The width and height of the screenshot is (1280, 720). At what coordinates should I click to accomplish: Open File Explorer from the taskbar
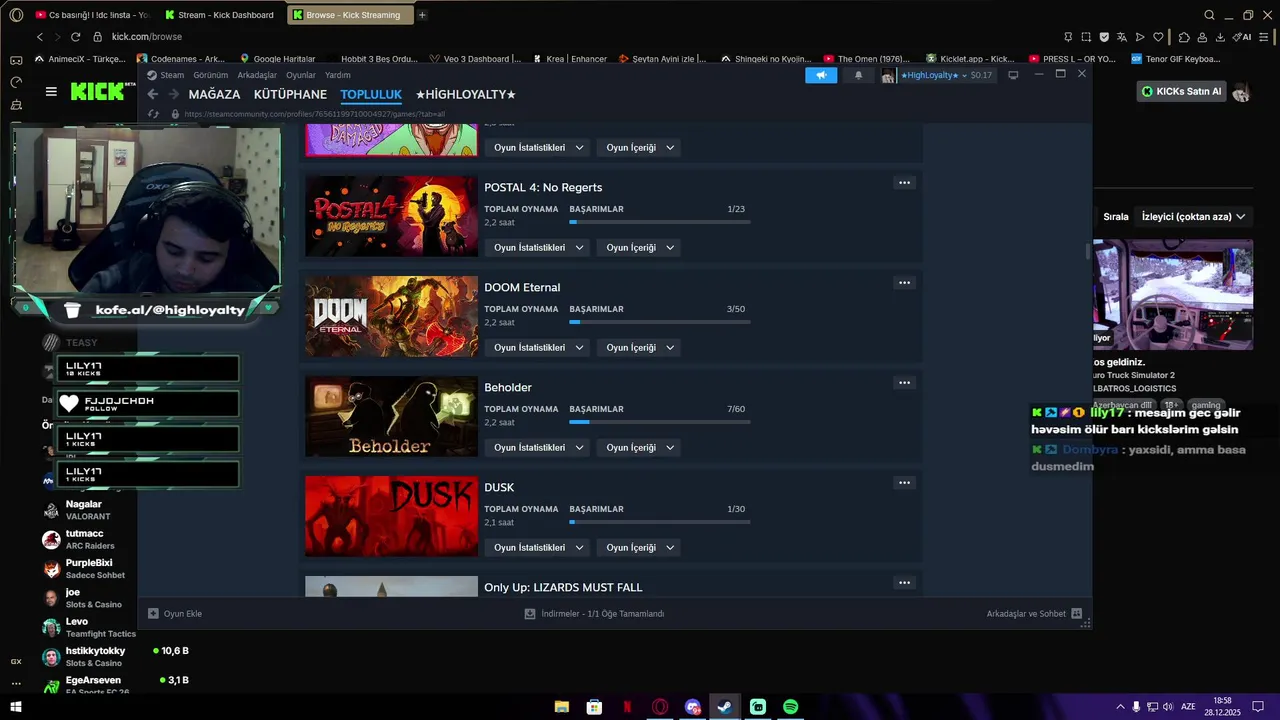click(561, 707)
